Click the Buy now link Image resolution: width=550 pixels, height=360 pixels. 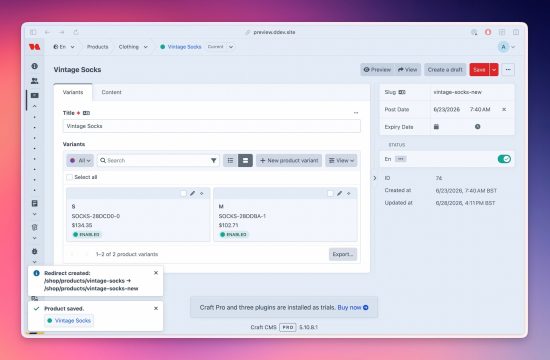[353, 307]
